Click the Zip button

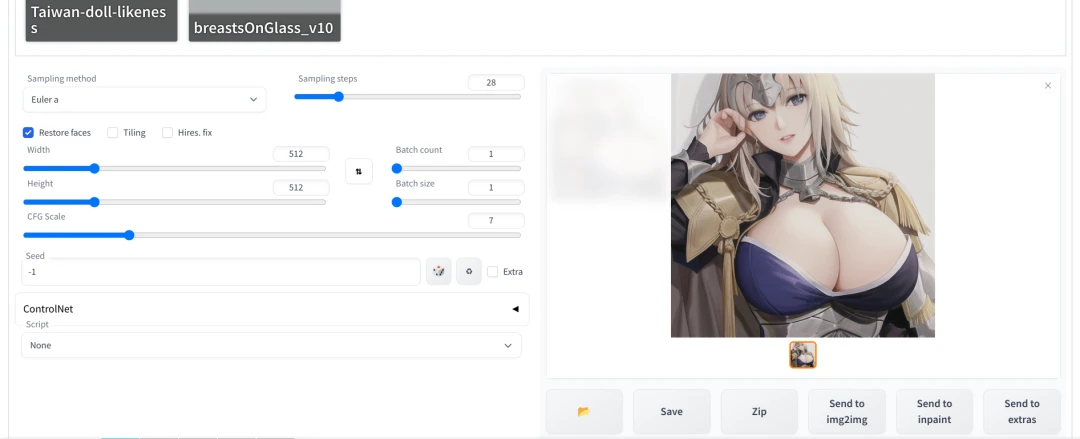759,411
